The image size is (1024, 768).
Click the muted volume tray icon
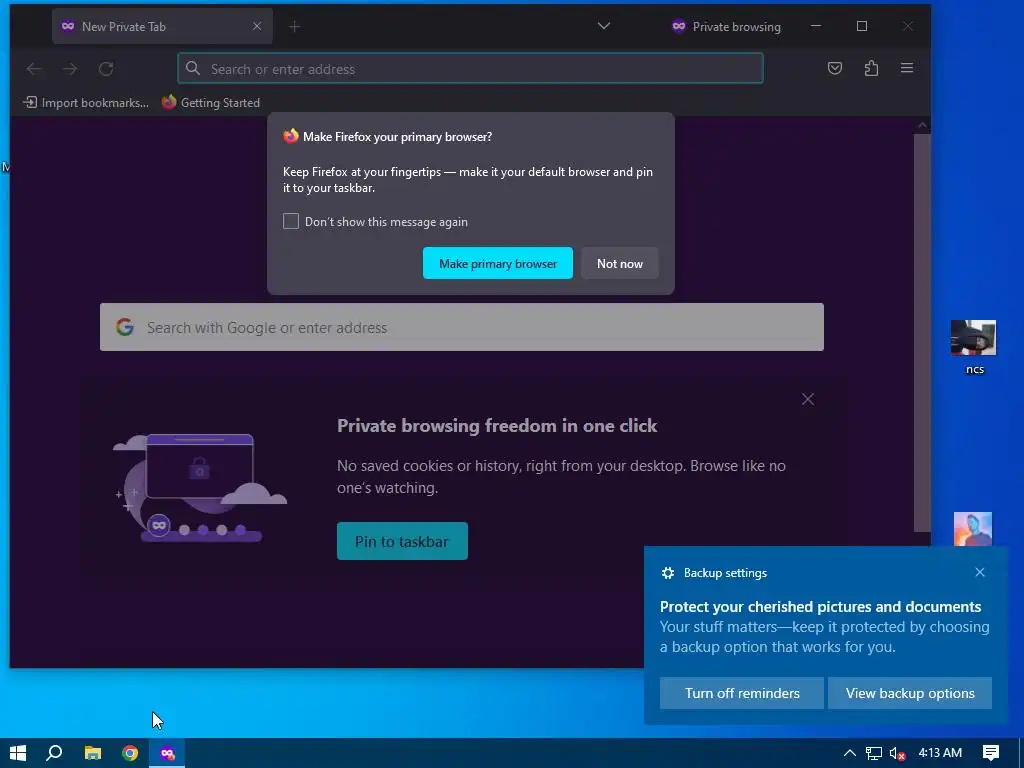897,754
